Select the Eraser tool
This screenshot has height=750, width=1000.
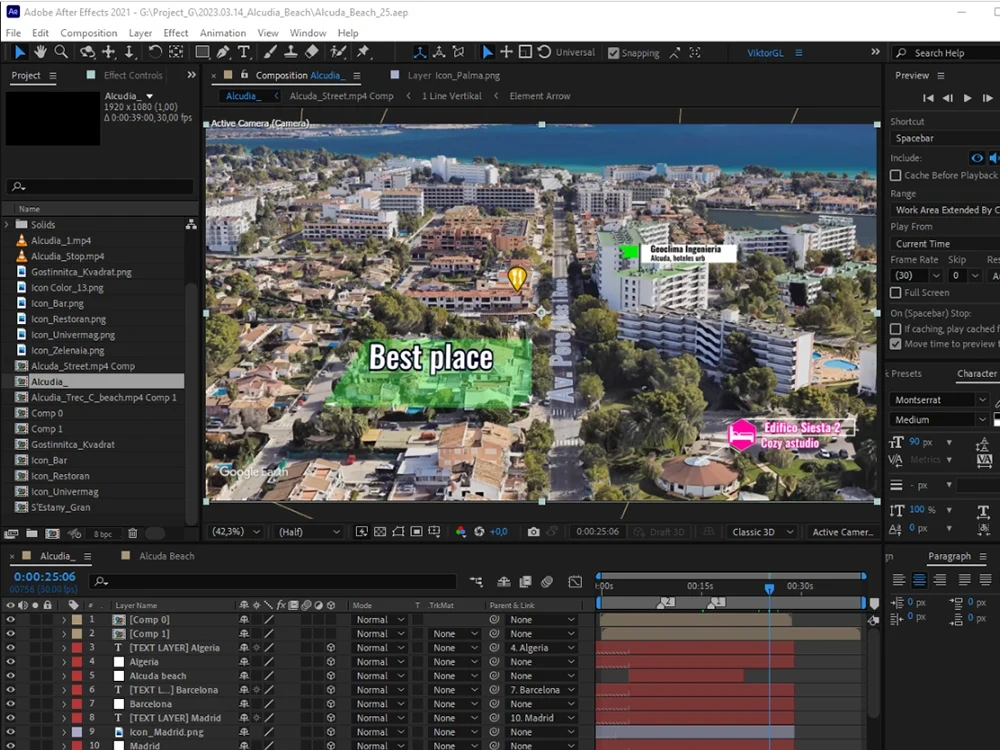click(311, 52)
